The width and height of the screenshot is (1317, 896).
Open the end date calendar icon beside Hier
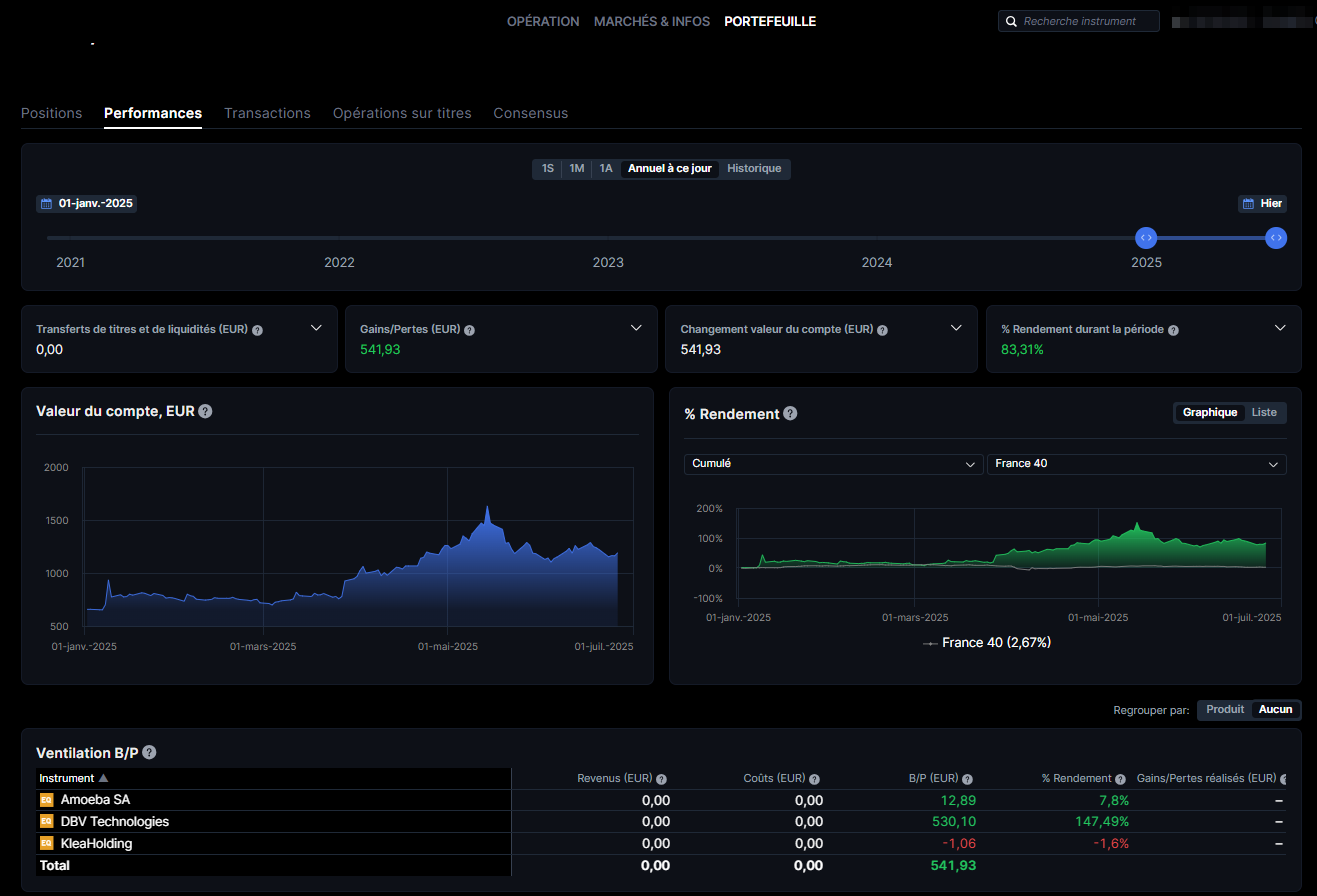click(1248, 204)
